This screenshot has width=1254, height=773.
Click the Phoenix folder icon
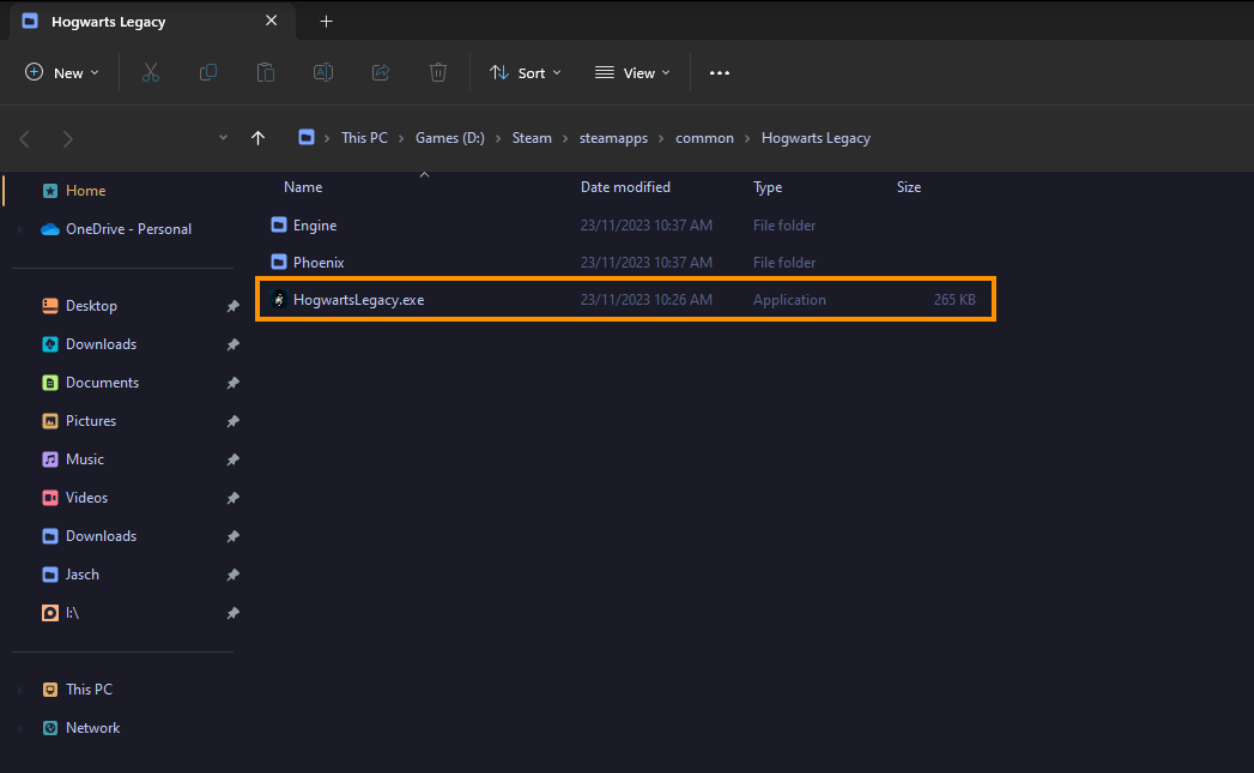[279, 262]
